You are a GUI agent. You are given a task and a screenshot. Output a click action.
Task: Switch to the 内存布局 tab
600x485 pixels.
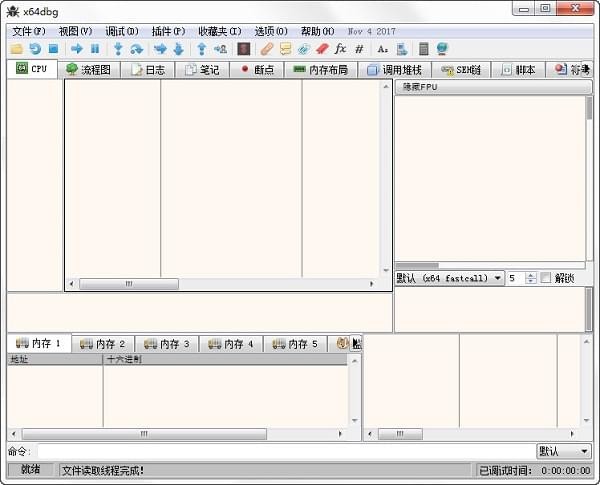[x=320, y=69]
